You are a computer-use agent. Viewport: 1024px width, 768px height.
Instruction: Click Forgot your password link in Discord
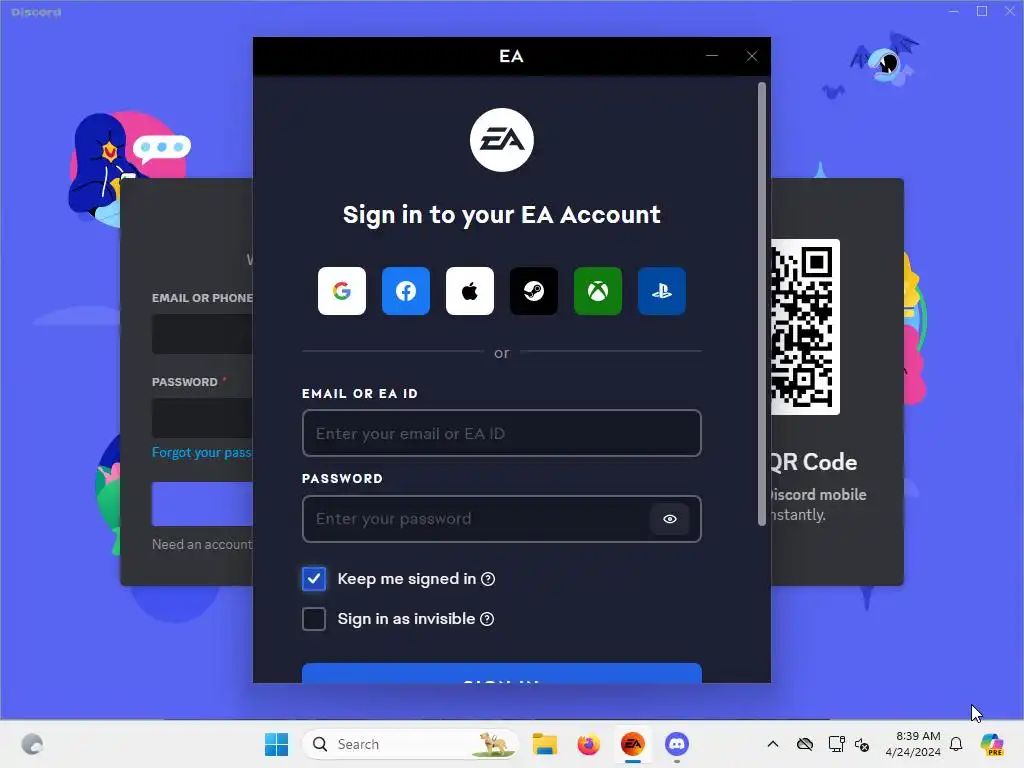pyautogui.click(x=202, y=452)
